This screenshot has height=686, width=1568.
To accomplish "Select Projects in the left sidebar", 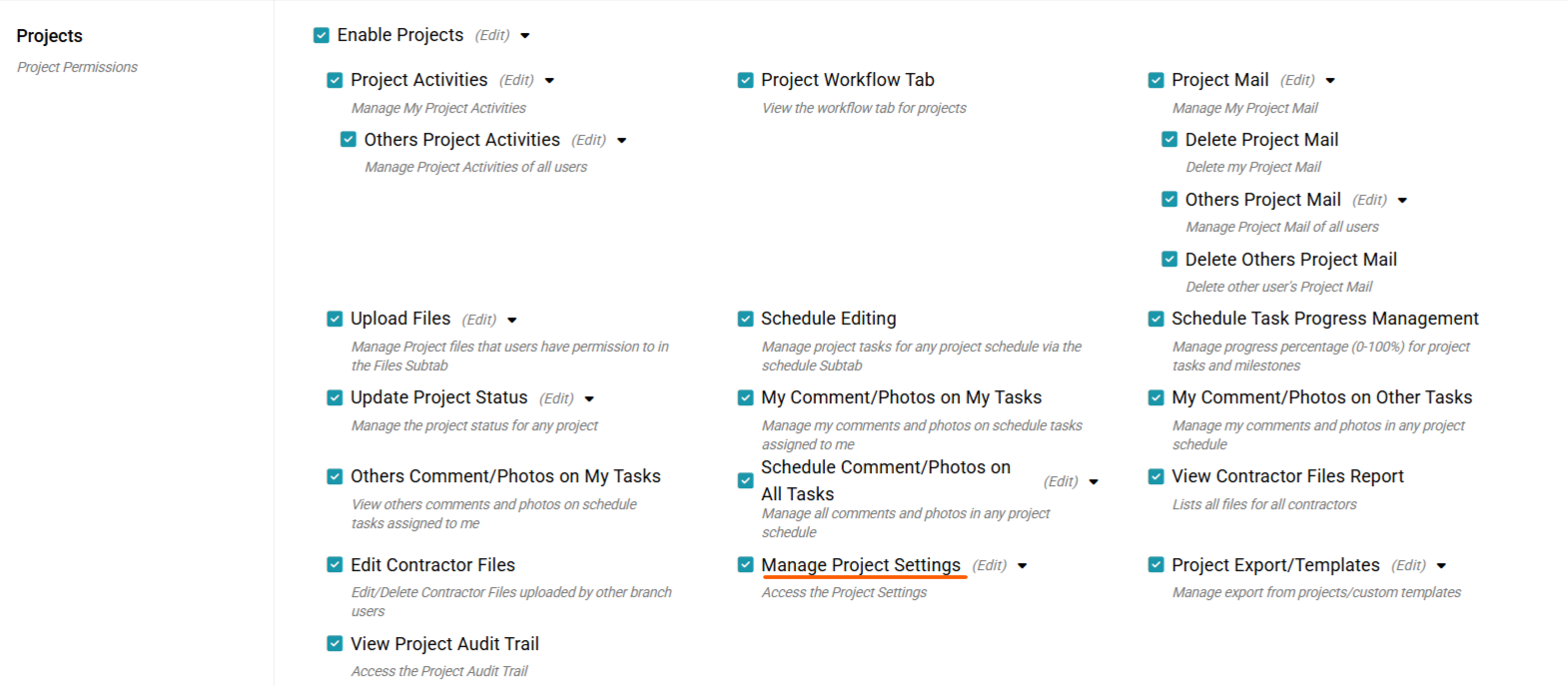I will click(x=49, y=36).
